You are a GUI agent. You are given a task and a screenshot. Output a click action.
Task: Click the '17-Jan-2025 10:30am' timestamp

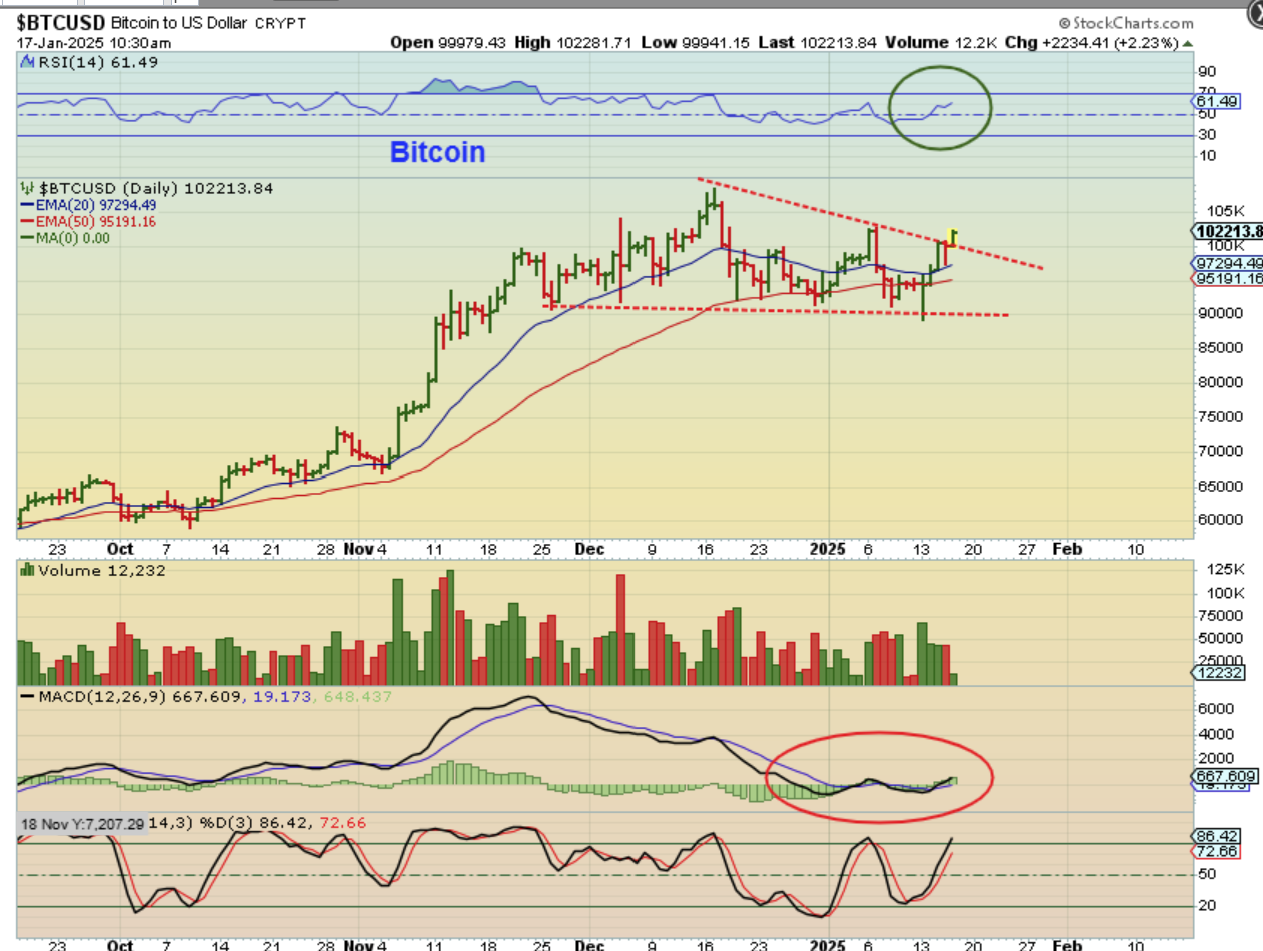[94, 42]
